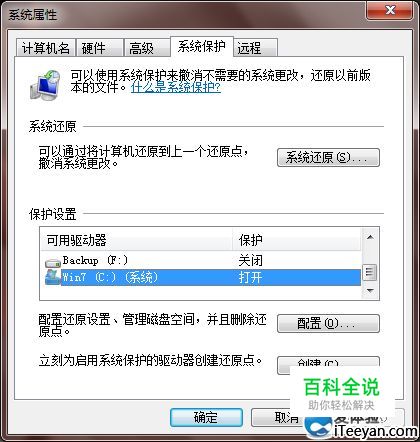The image size is (420, 442).
Task: Click the 保护 column header
Action: coord(296,240)
